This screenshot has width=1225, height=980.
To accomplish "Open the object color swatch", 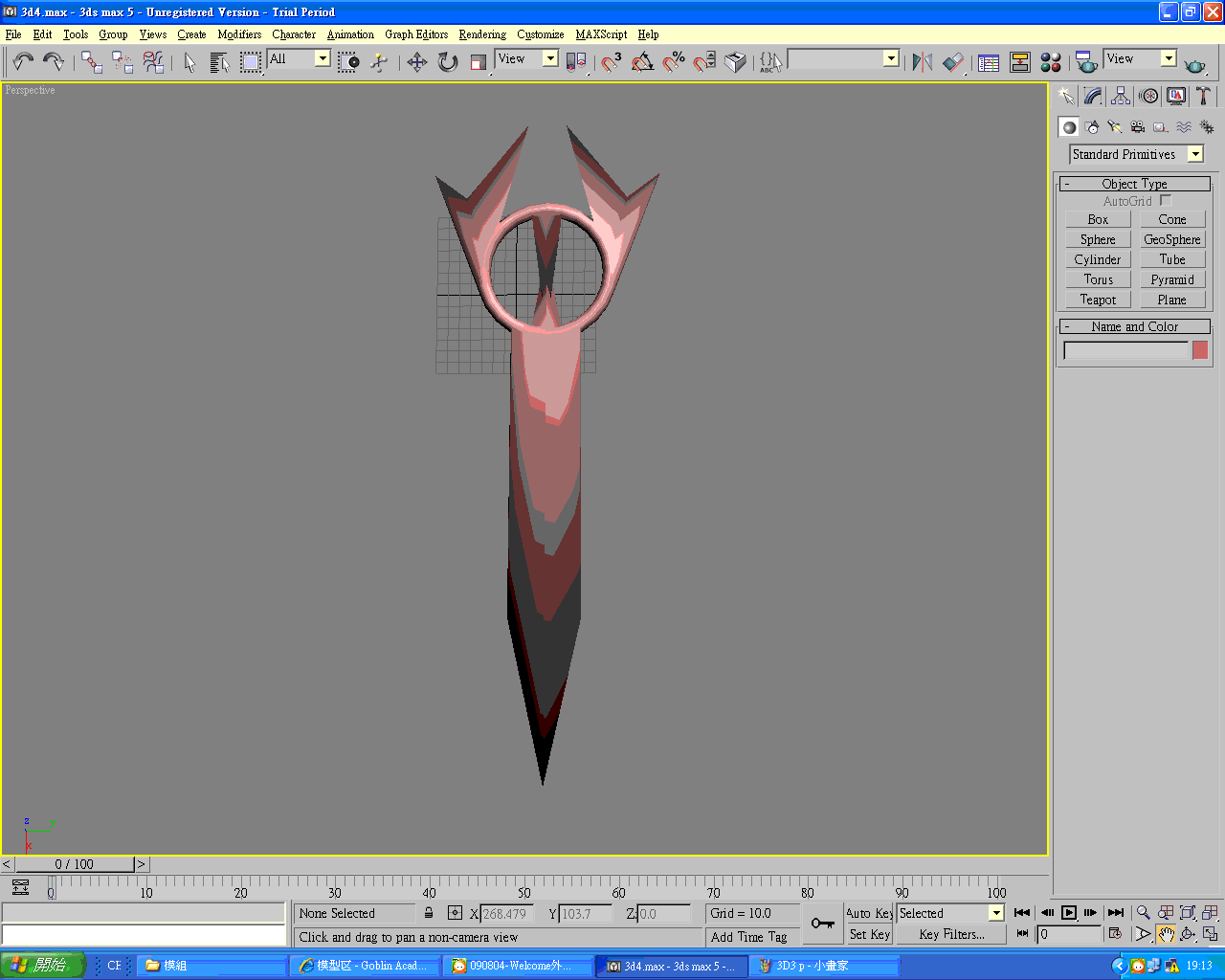I will pyautogui.click(x=1200, y=350).
